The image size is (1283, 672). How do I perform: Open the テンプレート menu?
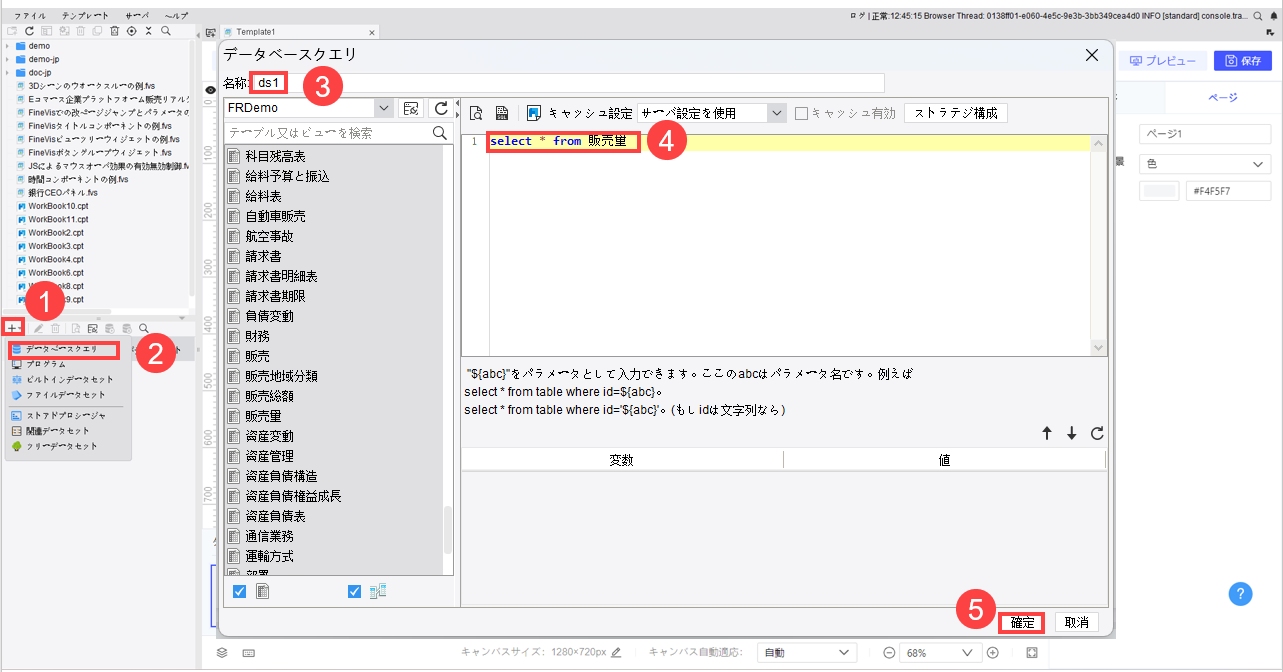point(85,17)
